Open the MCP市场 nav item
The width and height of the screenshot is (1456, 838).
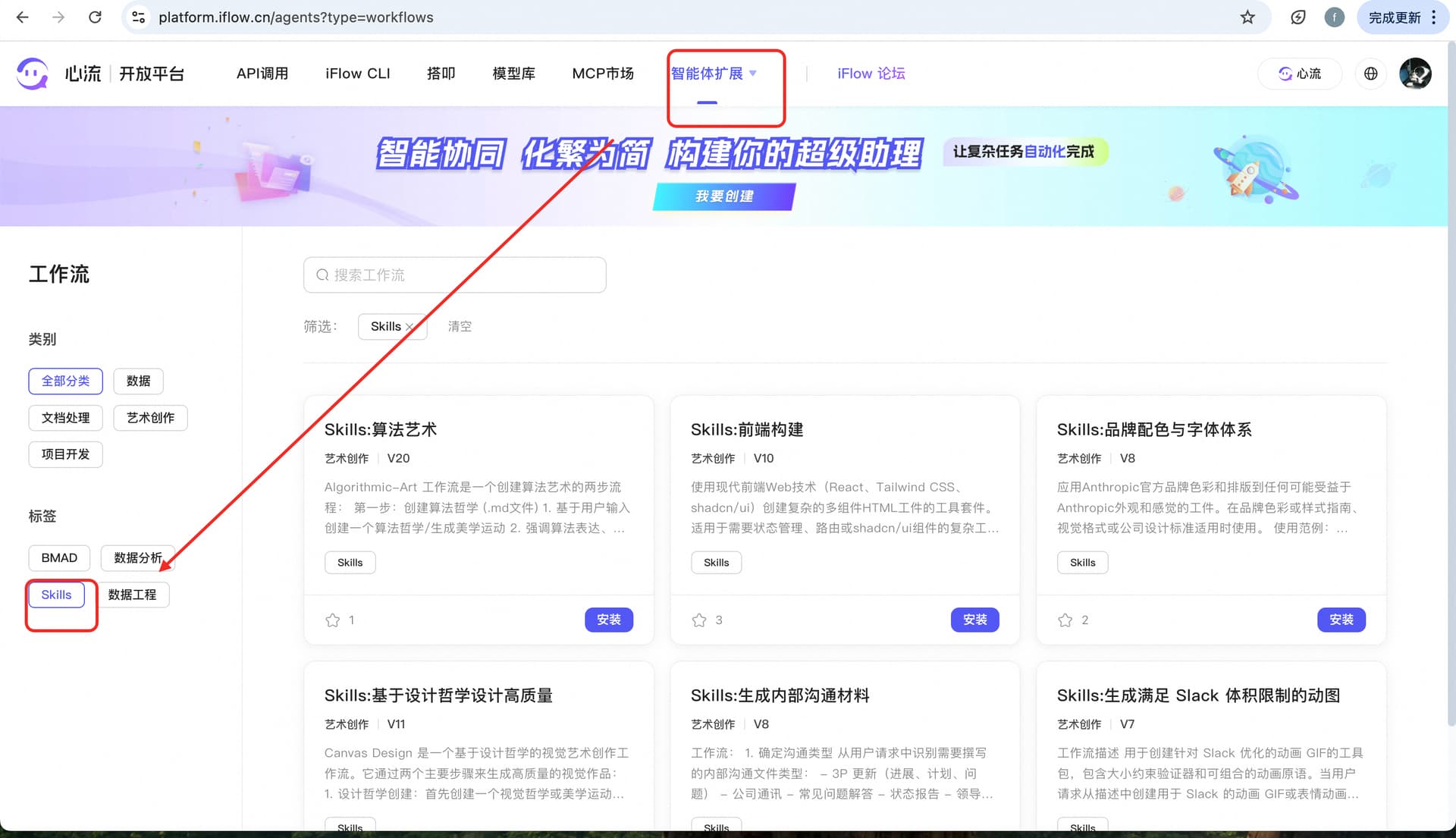click(602, 74)
